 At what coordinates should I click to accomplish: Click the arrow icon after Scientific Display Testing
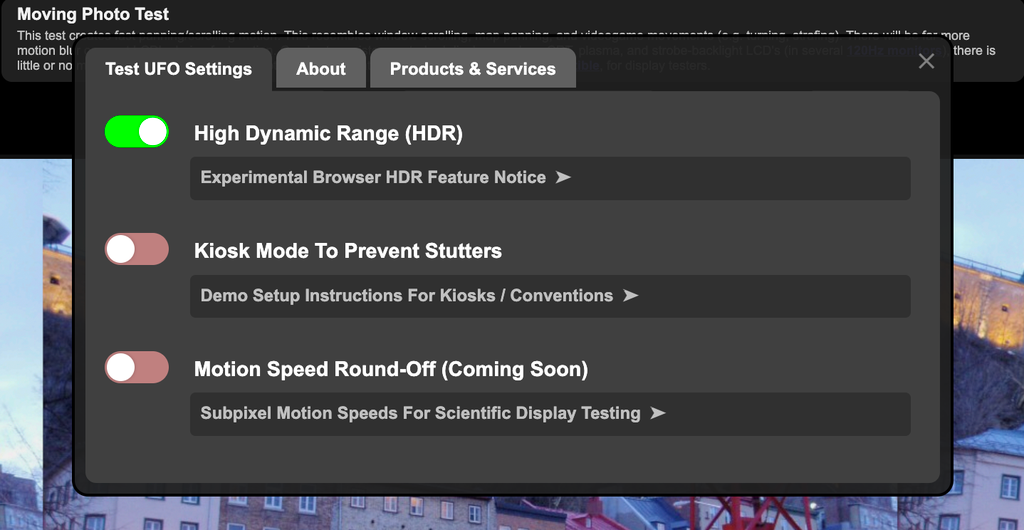tap(657, 413)
